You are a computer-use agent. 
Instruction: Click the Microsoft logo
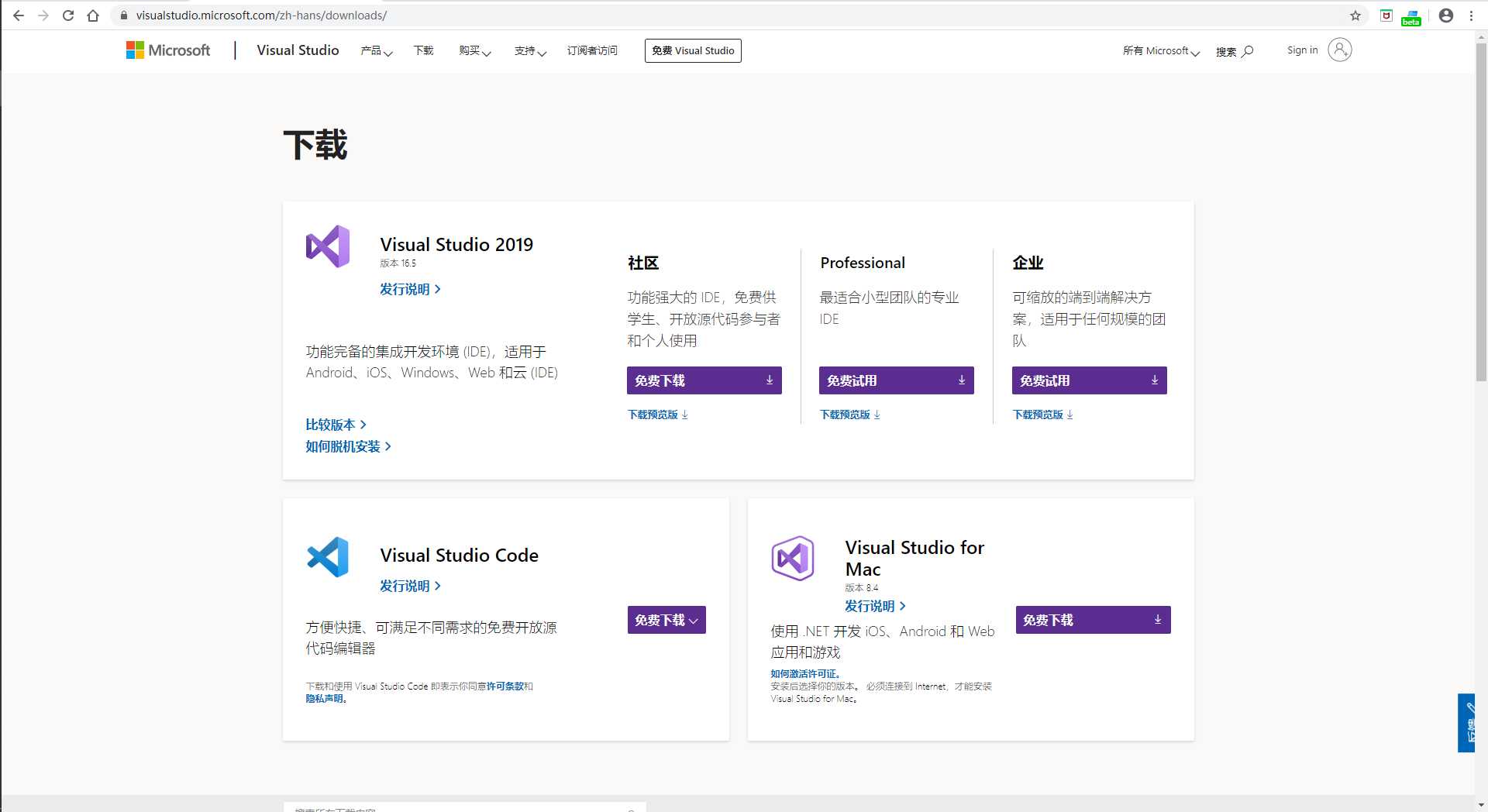(x=168, y=50)
